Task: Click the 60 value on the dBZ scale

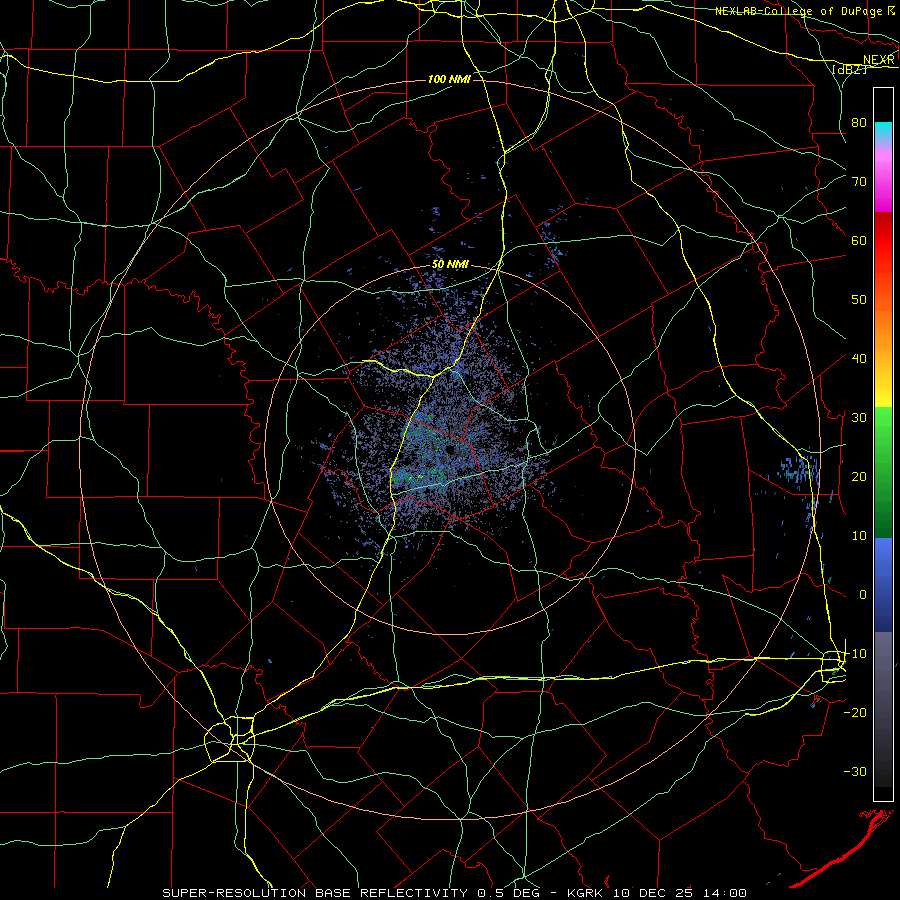Action: click(859, 240)
